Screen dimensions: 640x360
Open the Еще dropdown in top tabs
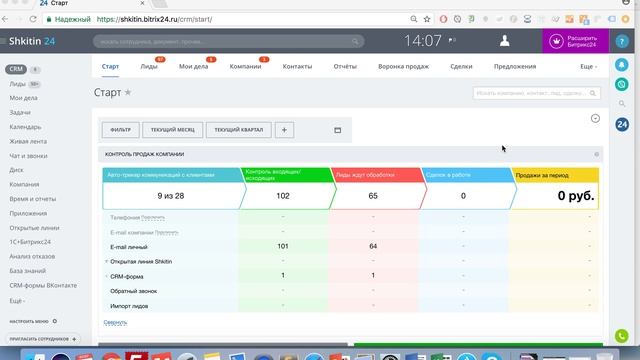coord(588,67)
